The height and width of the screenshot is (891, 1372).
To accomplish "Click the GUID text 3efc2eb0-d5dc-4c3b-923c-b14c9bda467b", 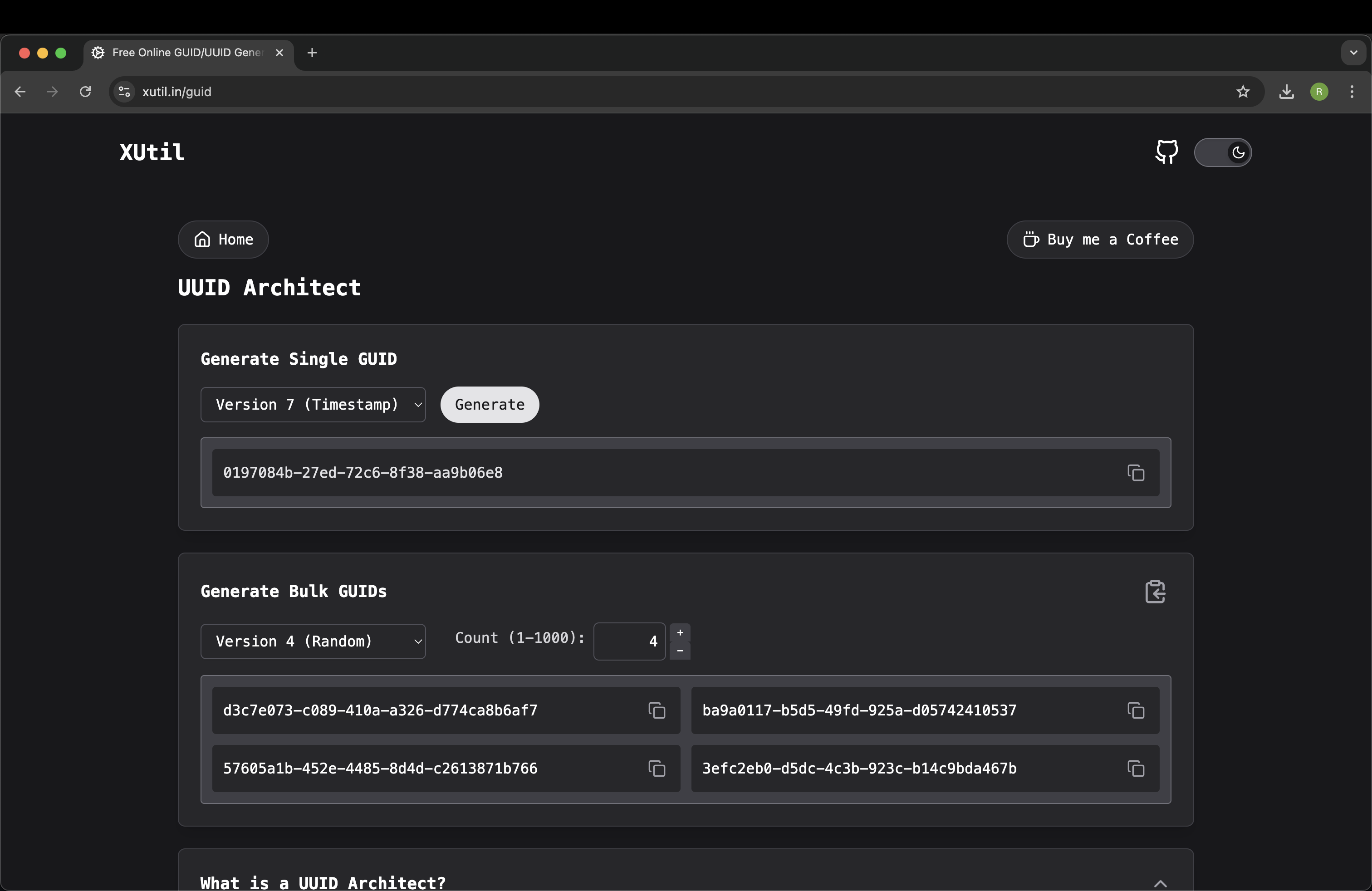I will (x=859, y=768).
